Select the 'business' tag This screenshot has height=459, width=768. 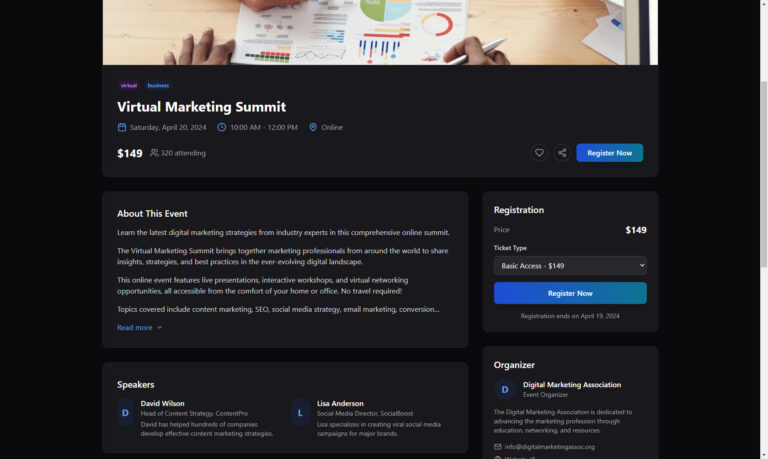pos(158,86)
